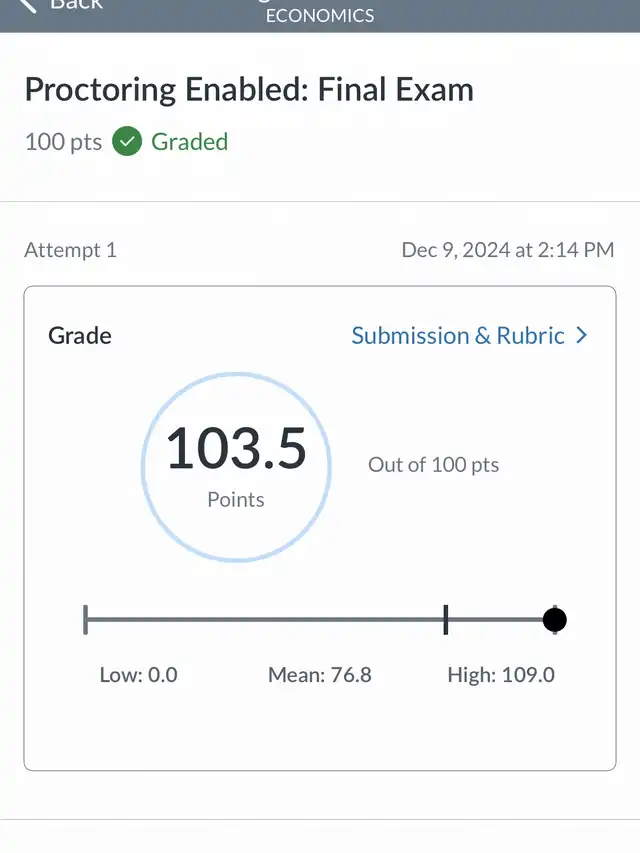Image resolution: width=640 pixels, height=853 pixels.
Task: Tap the High: 109.0 label
Action: click(x=501, y=675)
